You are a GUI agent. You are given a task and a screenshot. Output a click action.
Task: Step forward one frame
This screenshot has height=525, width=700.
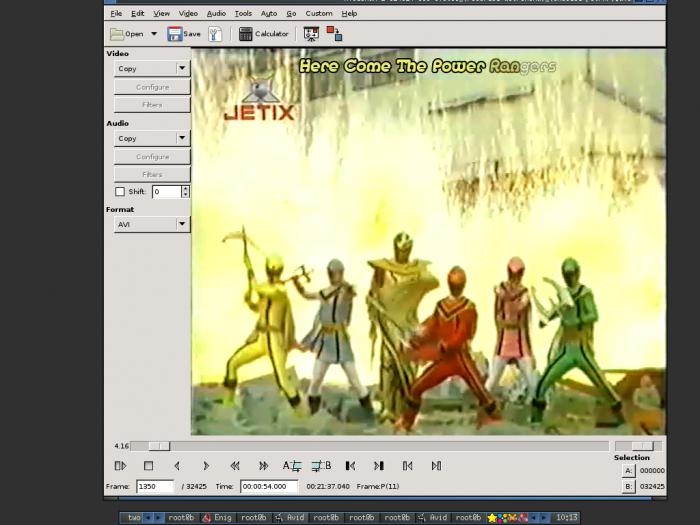point(206,466)
